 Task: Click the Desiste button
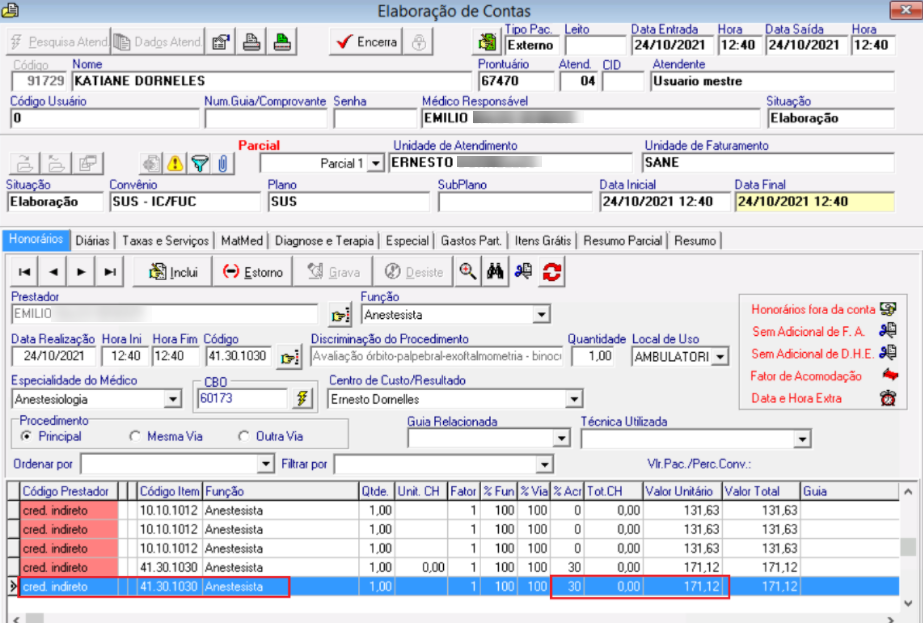pos(413,271)
